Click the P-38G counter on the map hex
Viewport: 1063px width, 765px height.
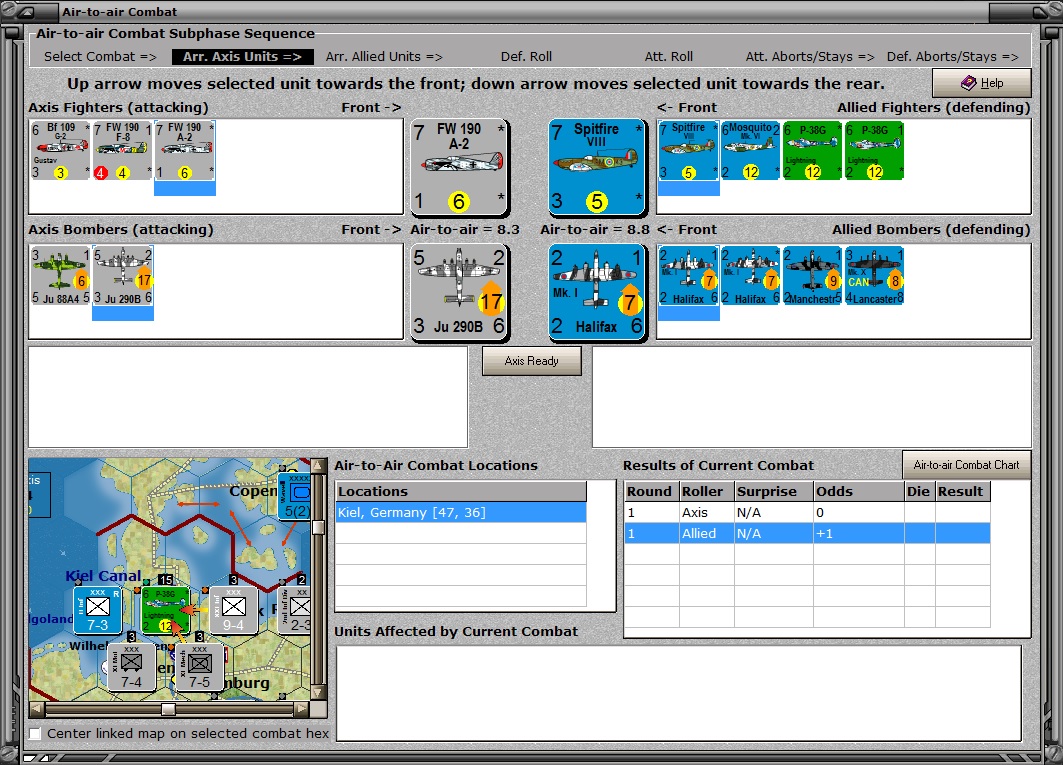(165, 610)
